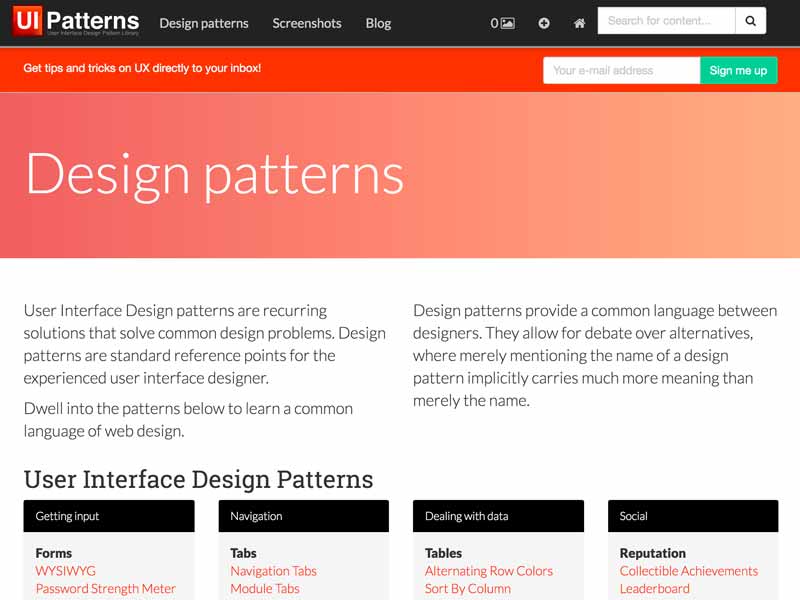Open the Sort By Column link
The height and width of the screenshot is (600, 800).
click(x=467, y=589)
